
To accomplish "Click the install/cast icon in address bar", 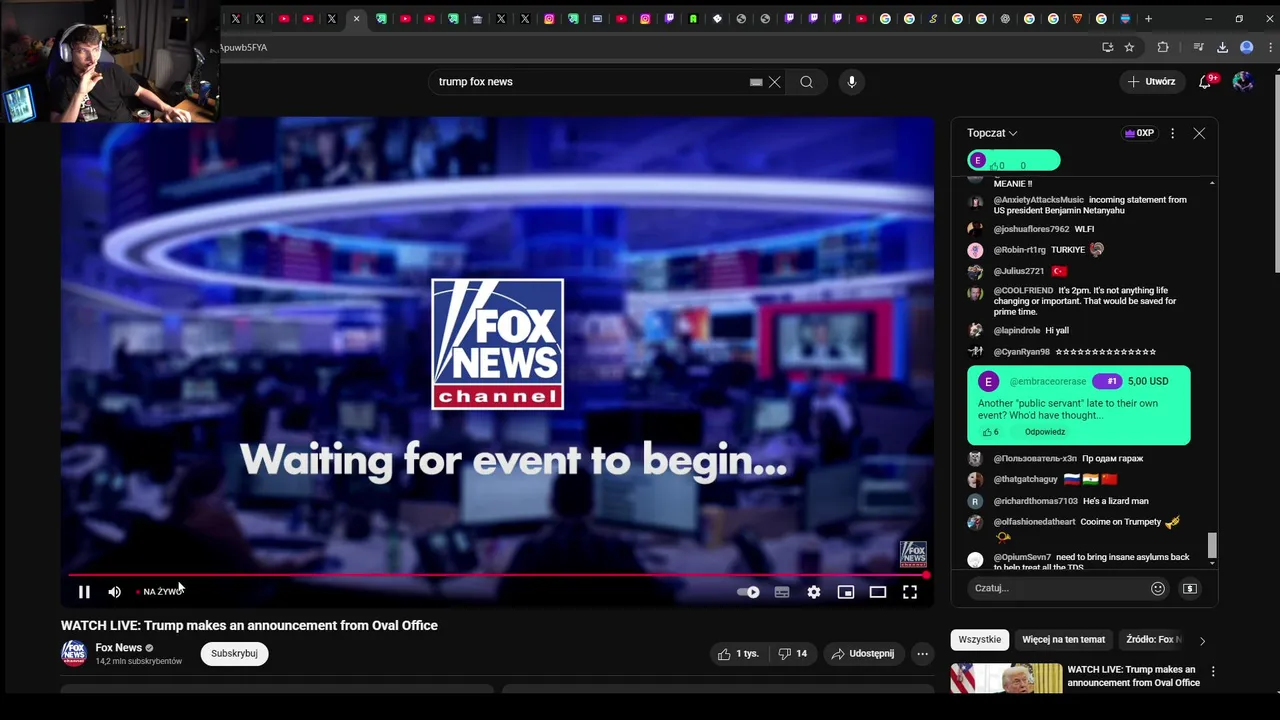I will [x=1107, y=47].
